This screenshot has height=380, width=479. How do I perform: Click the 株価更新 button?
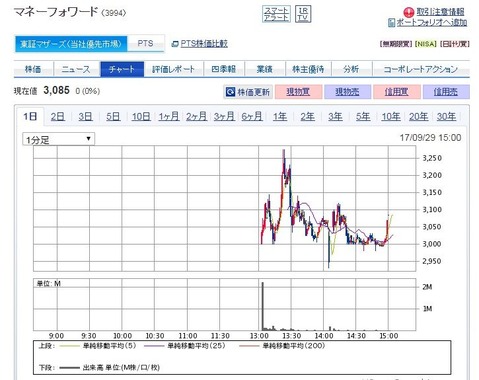coord(248,92)
